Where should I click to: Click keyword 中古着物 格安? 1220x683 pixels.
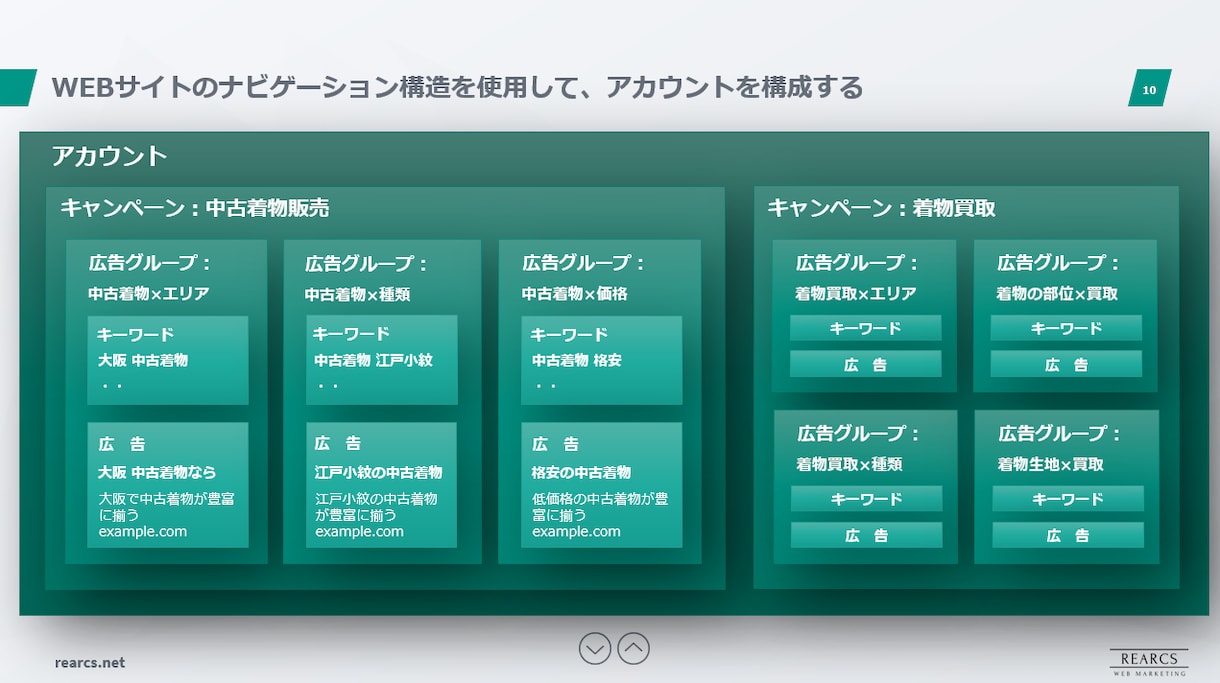click(576, 360)
